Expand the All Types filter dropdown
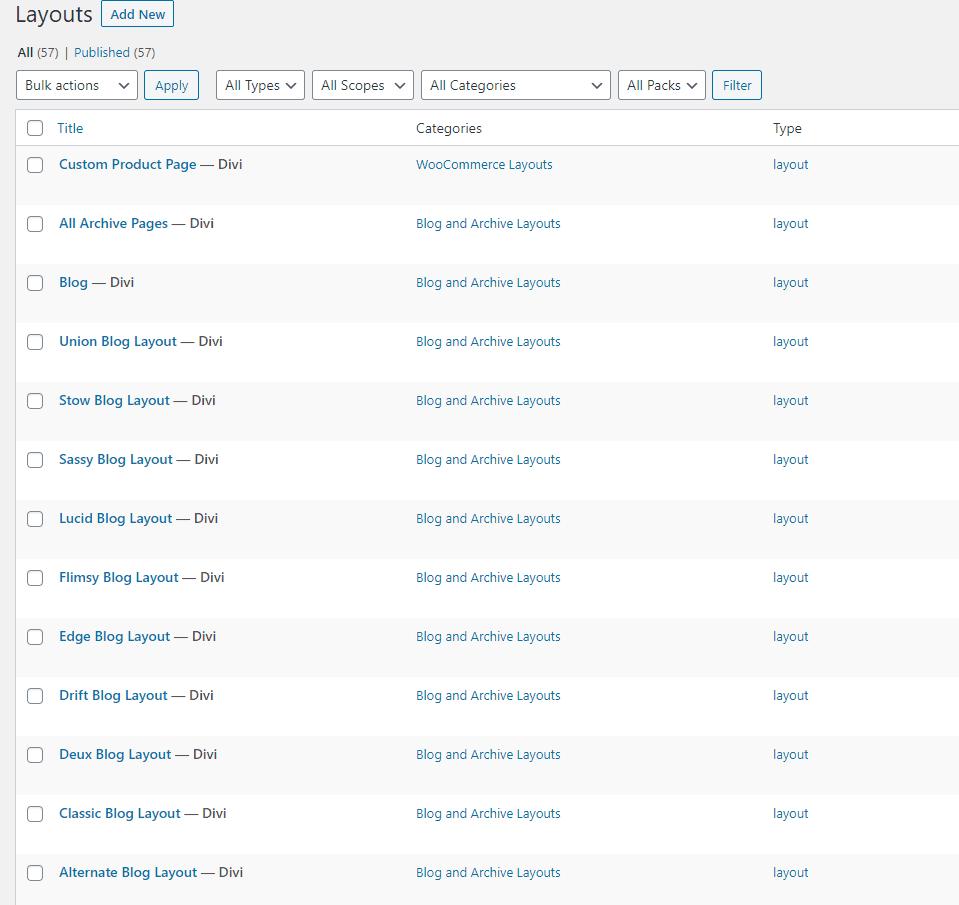This screenshot has height=905, width=959. pyautogui.click(x=260, y=85)
